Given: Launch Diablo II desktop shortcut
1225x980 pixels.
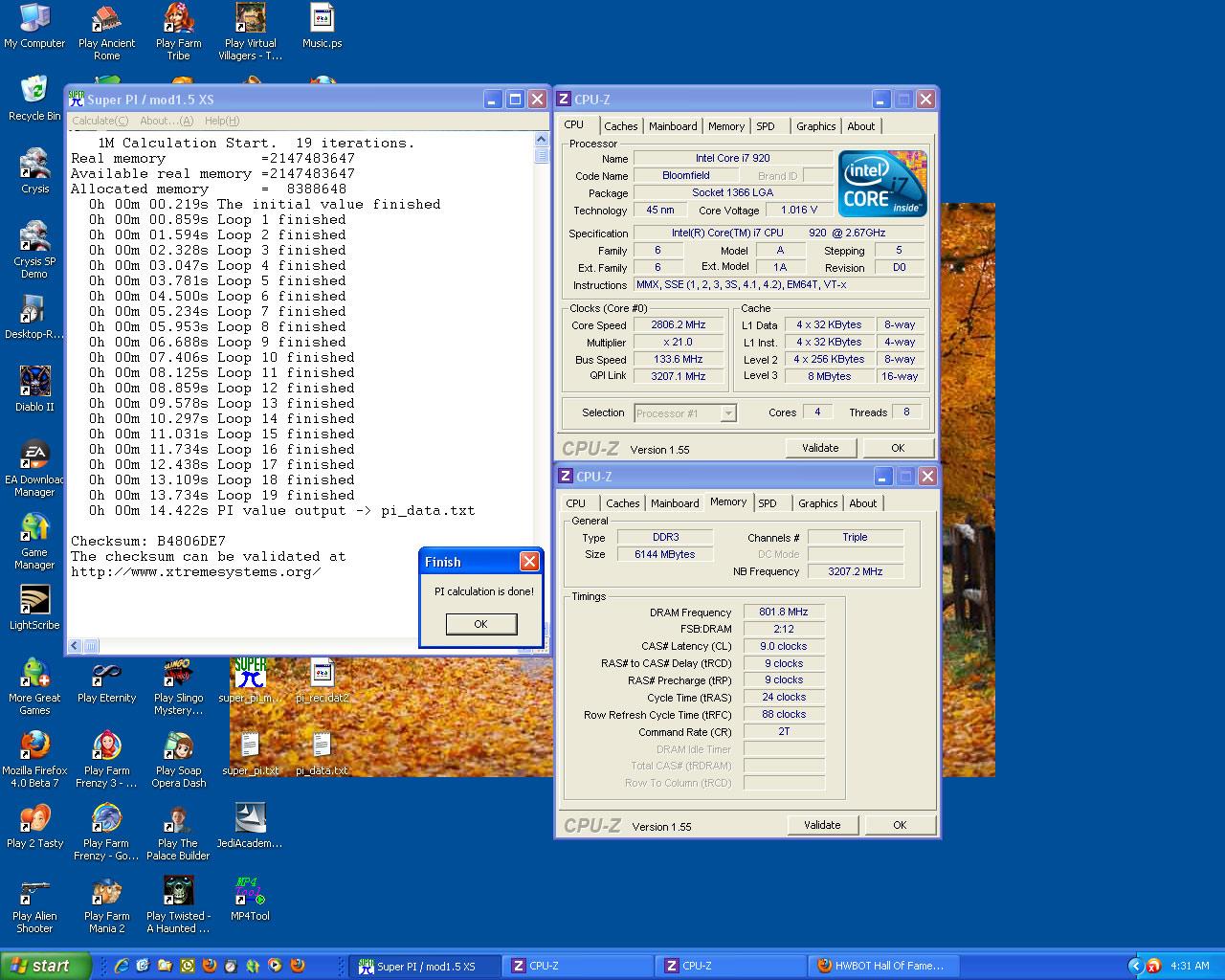Looking at the screenshot, I should pyautogui.click(x=34, y=390).
